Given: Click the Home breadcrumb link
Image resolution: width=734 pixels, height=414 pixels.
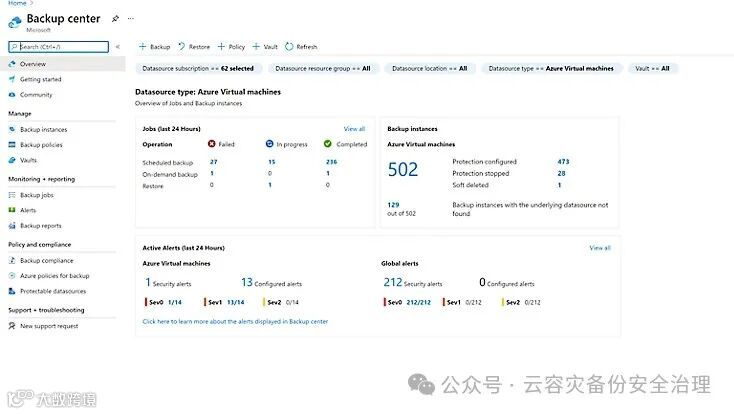Looking at the screenshot, I should point(17,3).
